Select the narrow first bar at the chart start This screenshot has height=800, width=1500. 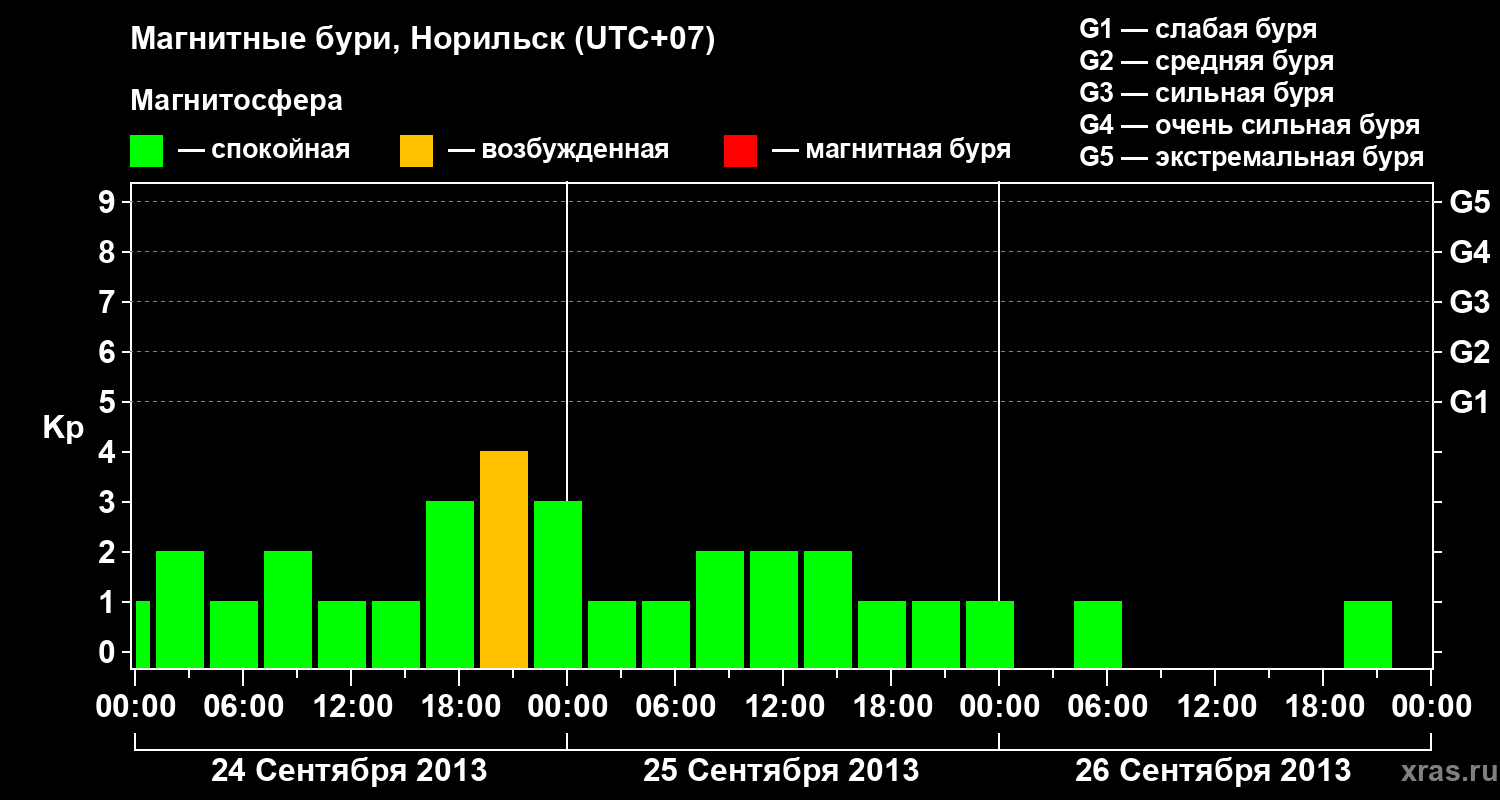point(142,634)
